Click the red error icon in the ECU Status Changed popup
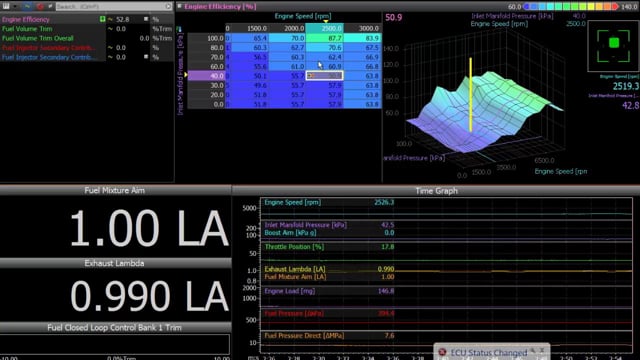 pyautogui.click(x=442, y=352)
